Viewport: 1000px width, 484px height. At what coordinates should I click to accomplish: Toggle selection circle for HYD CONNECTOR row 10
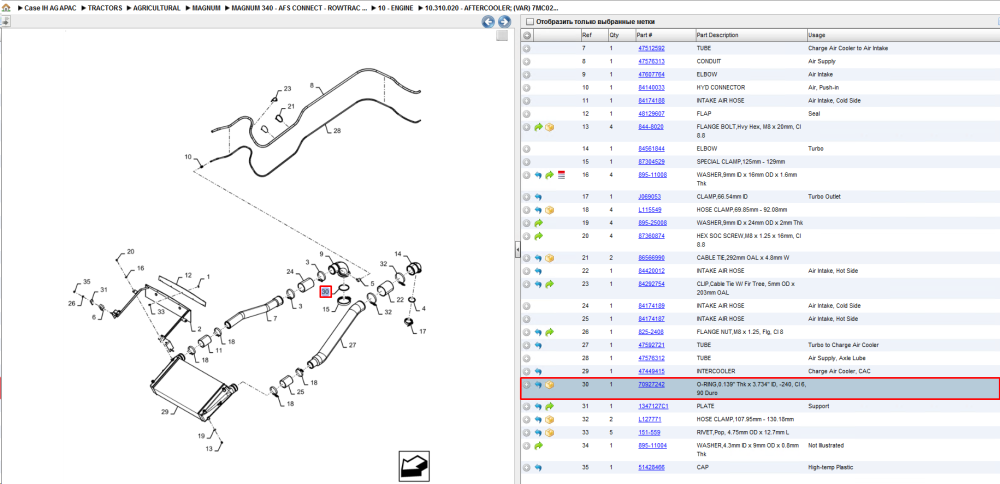tap(527, 88)
